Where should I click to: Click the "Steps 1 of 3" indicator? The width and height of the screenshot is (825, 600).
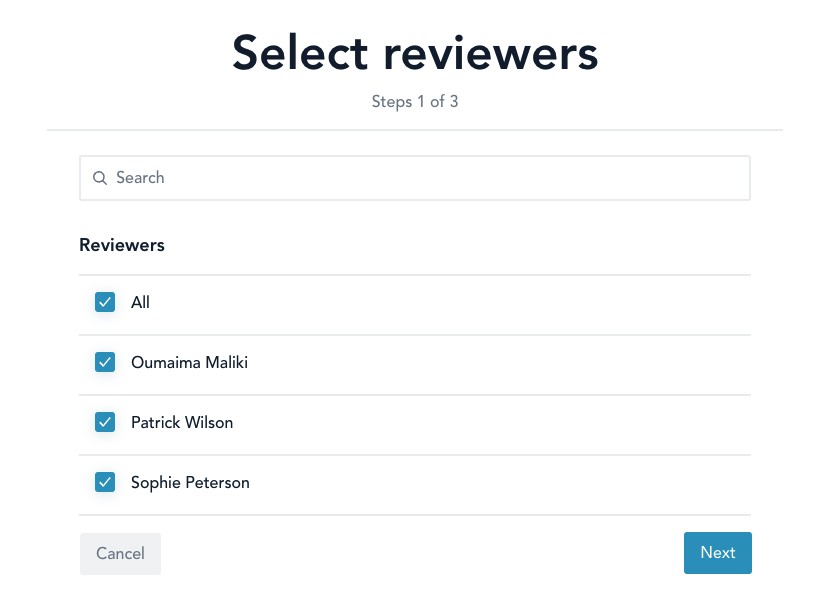[x=415, y=102]
